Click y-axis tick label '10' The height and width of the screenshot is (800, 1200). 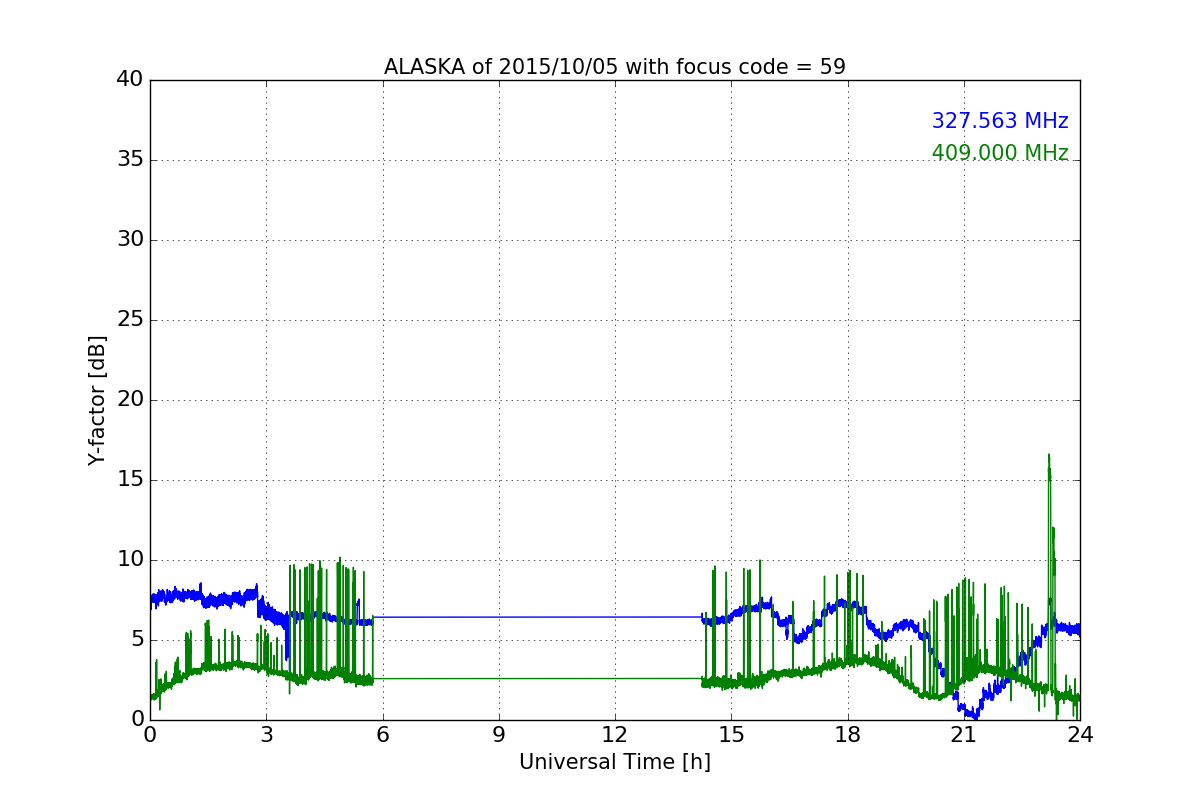[130, 560]
